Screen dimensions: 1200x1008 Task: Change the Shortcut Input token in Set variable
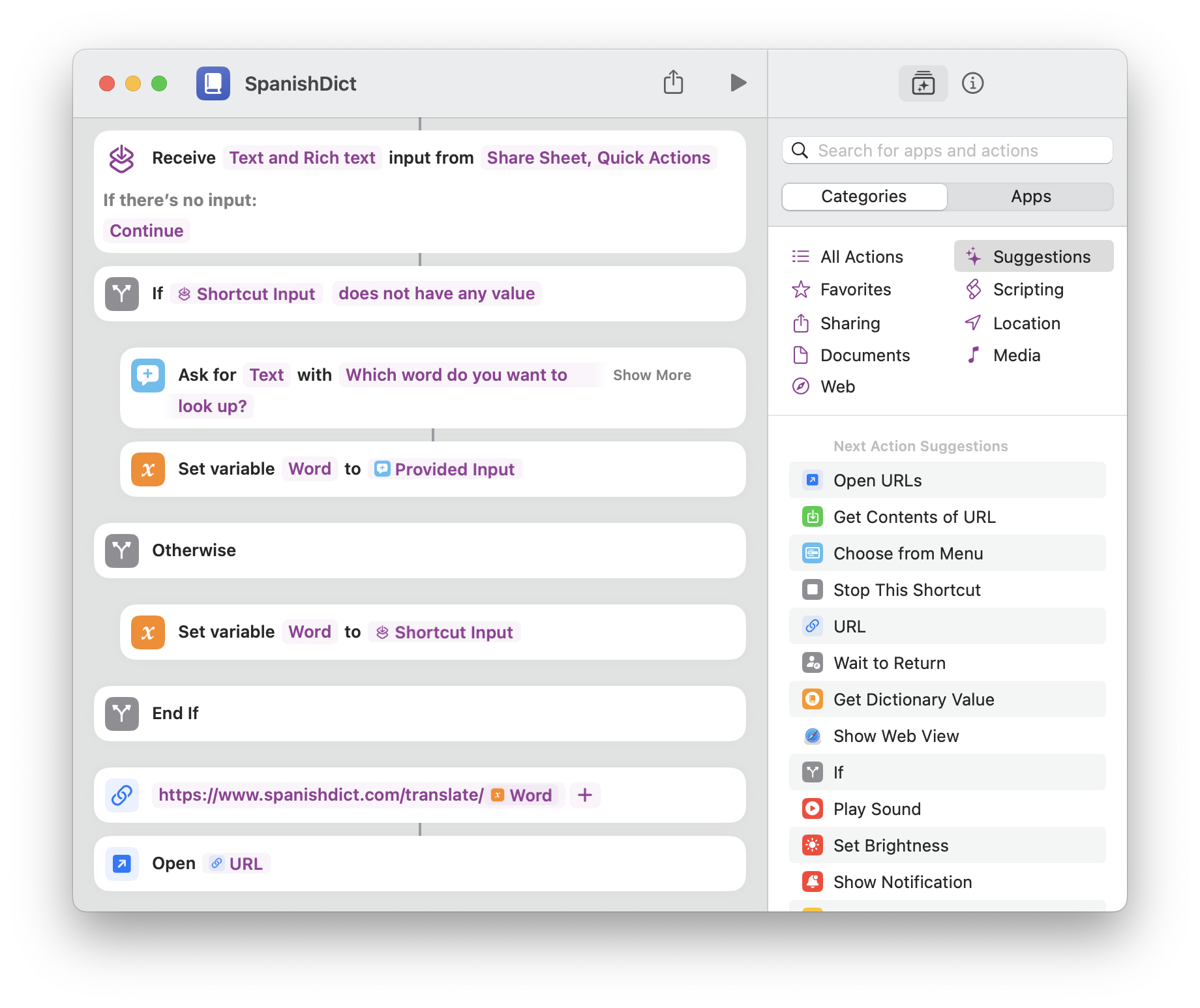445,632
